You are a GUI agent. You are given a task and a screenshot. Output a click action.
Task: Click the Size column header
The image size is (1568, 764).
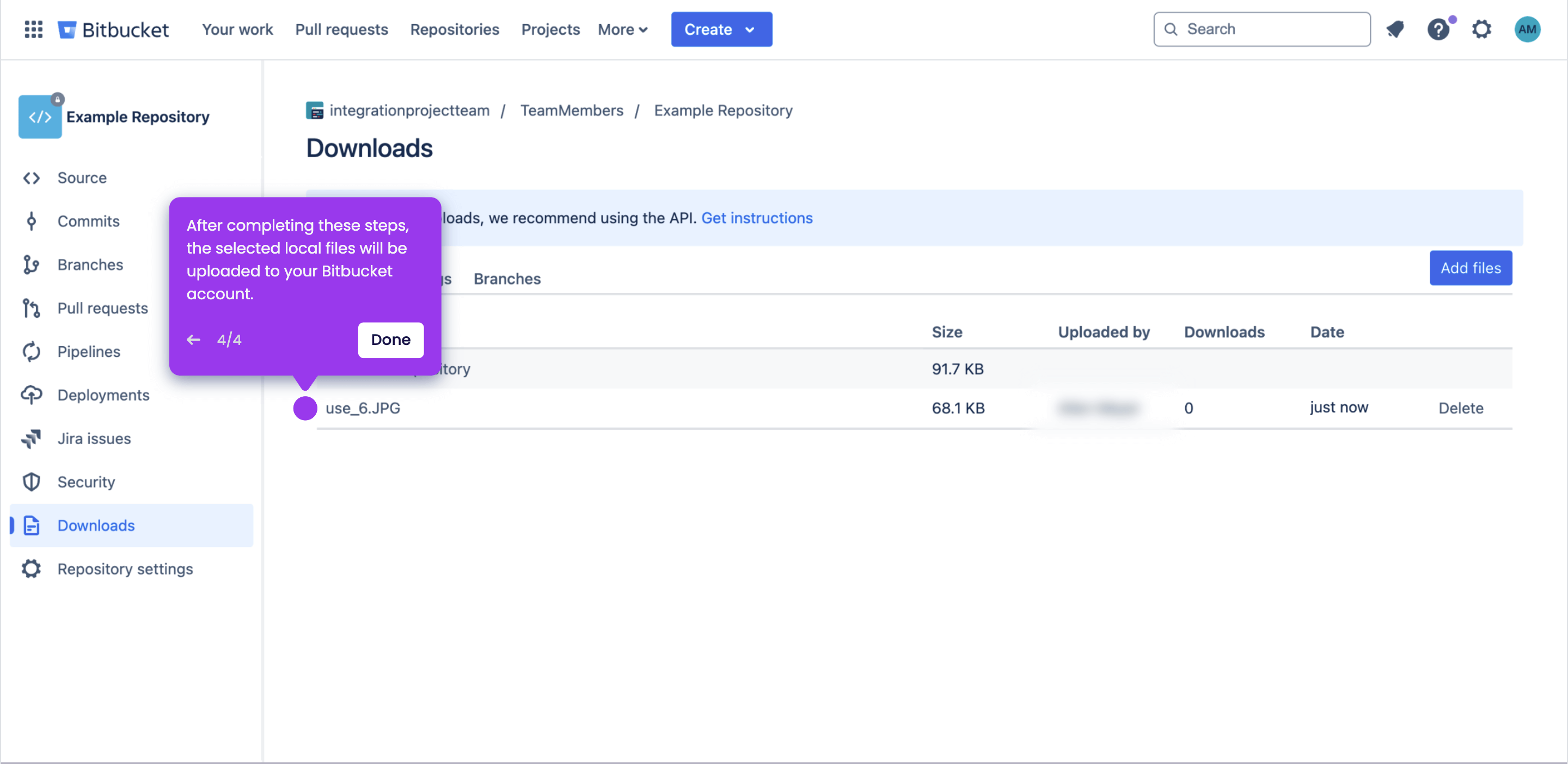pyautogui.click(x=947, y=331)
